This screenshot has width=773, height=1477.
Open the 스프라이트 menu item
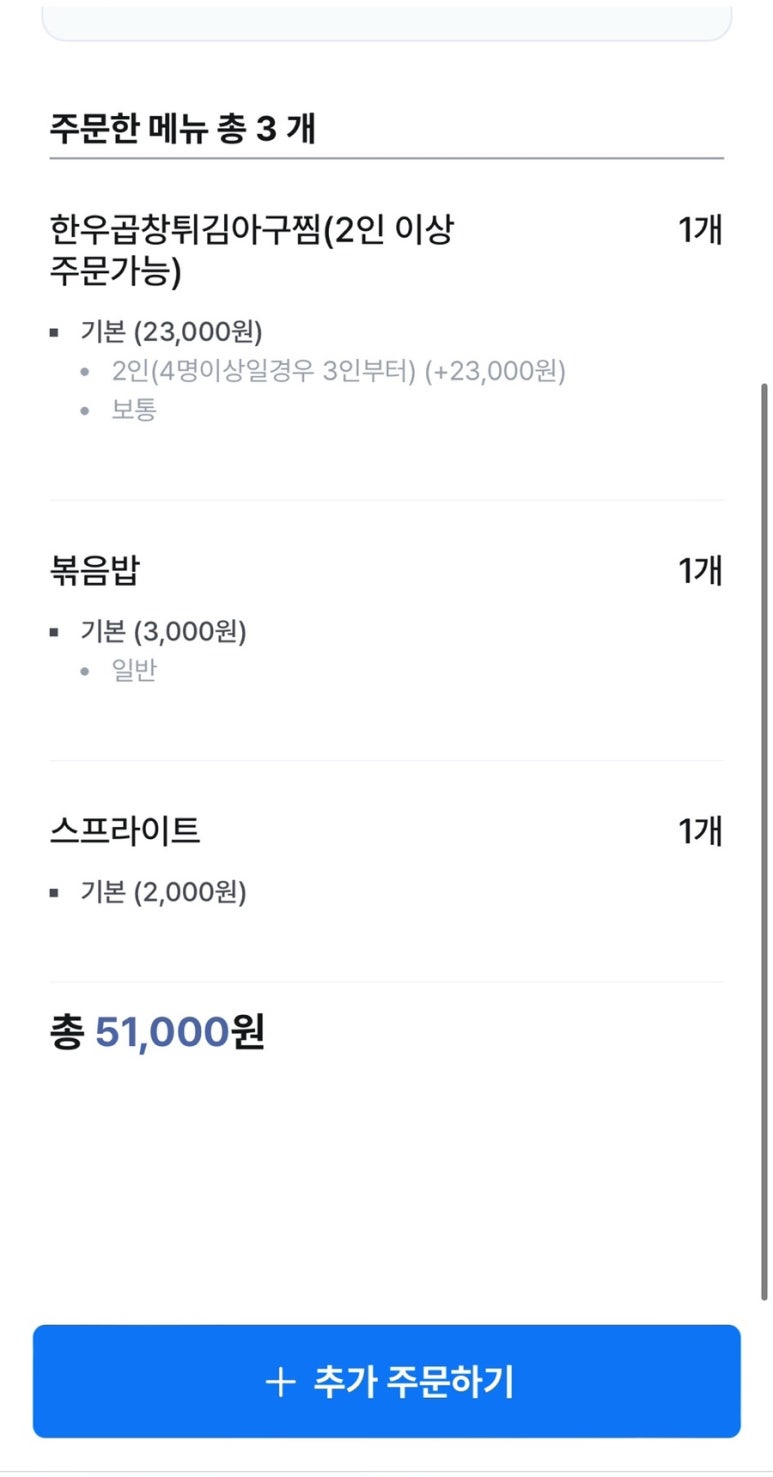click(125, 832)
